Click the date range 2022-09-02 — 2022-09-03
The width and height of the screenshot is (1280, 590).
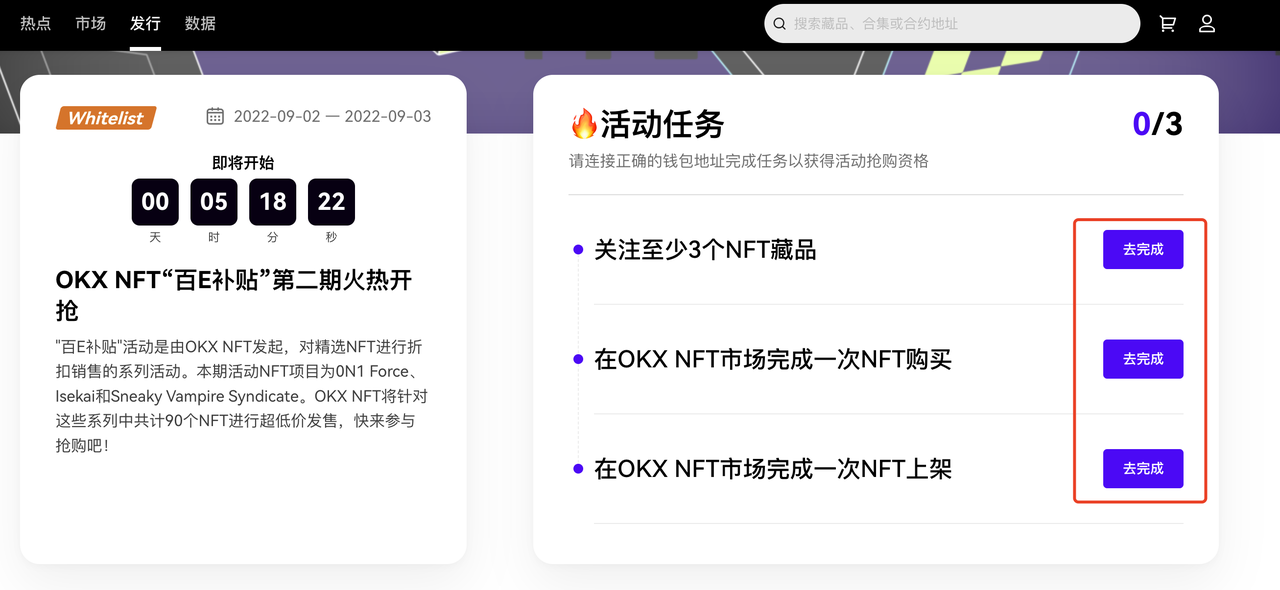click(x=332, y=116)
